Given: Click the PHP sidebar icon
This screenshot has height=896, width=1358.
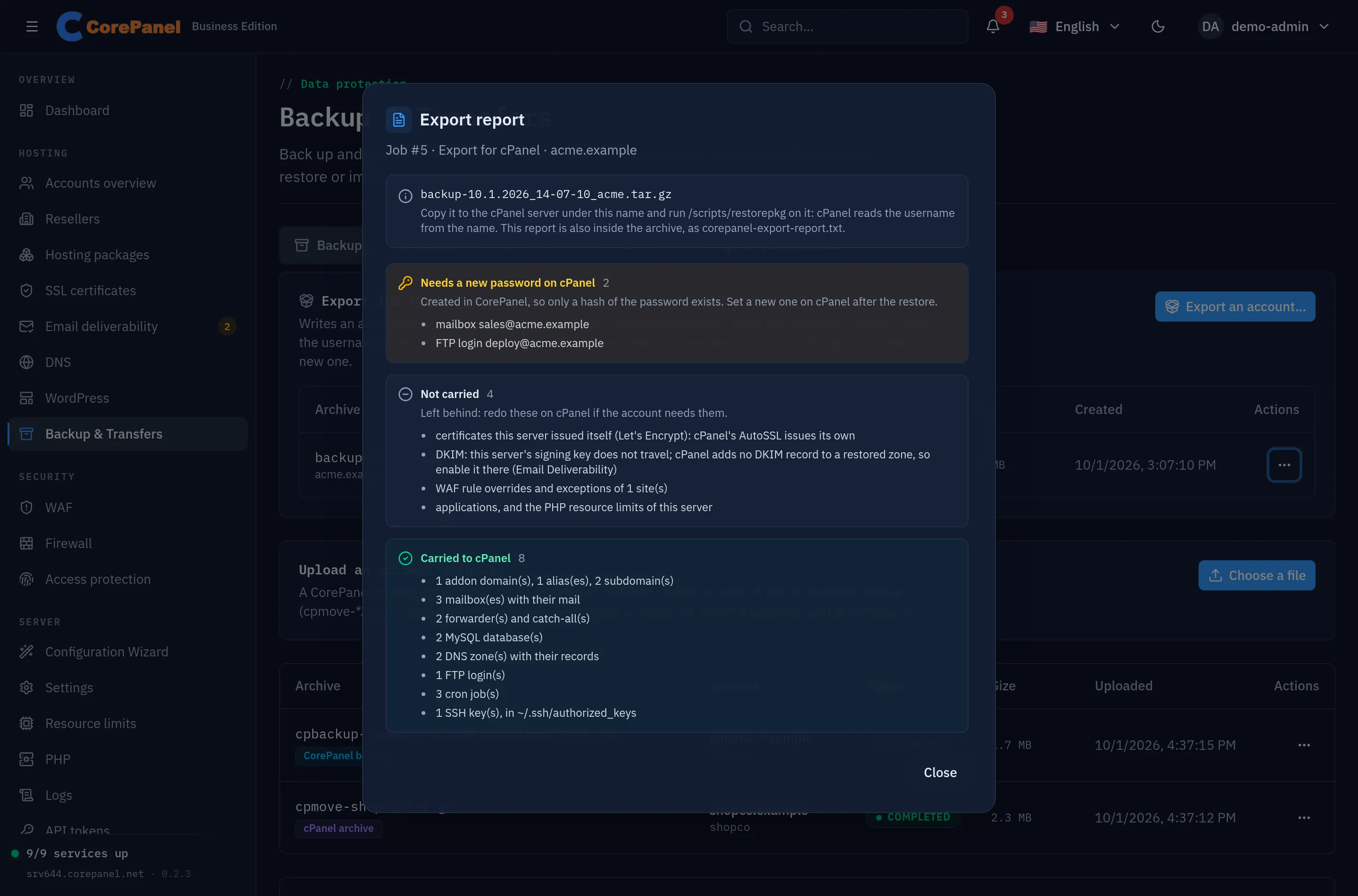Looking at the screenshot, I should (26, 759).
